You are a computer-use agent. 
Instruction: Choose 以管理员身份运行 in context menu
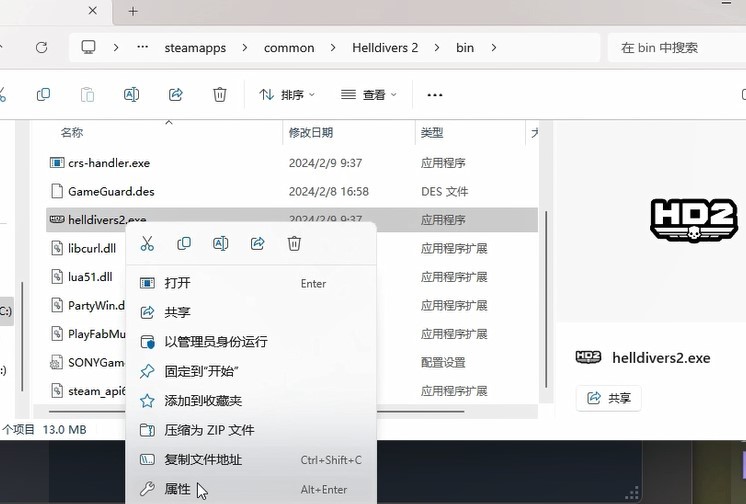pyautogui.click(x=215, y=342)
